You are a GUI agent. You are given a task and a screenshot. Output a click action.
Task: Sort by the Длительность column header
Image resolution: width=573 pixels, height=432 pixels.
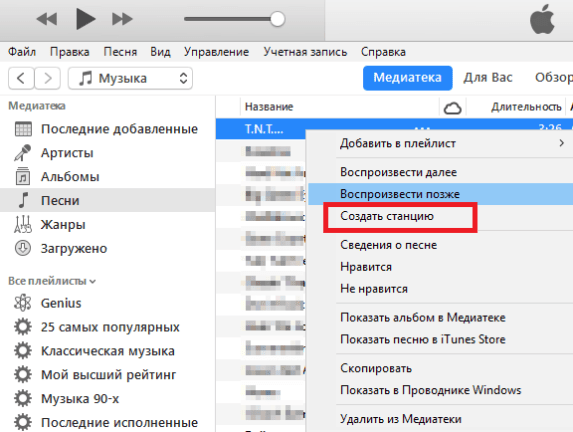pos(526,107)
